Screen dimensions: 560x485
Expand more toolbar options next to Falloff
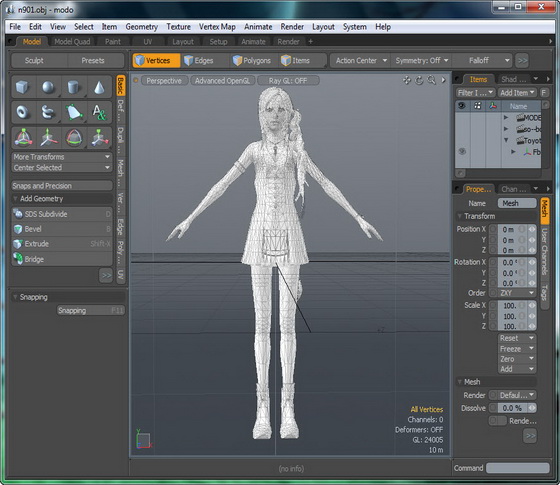point(522,60)
